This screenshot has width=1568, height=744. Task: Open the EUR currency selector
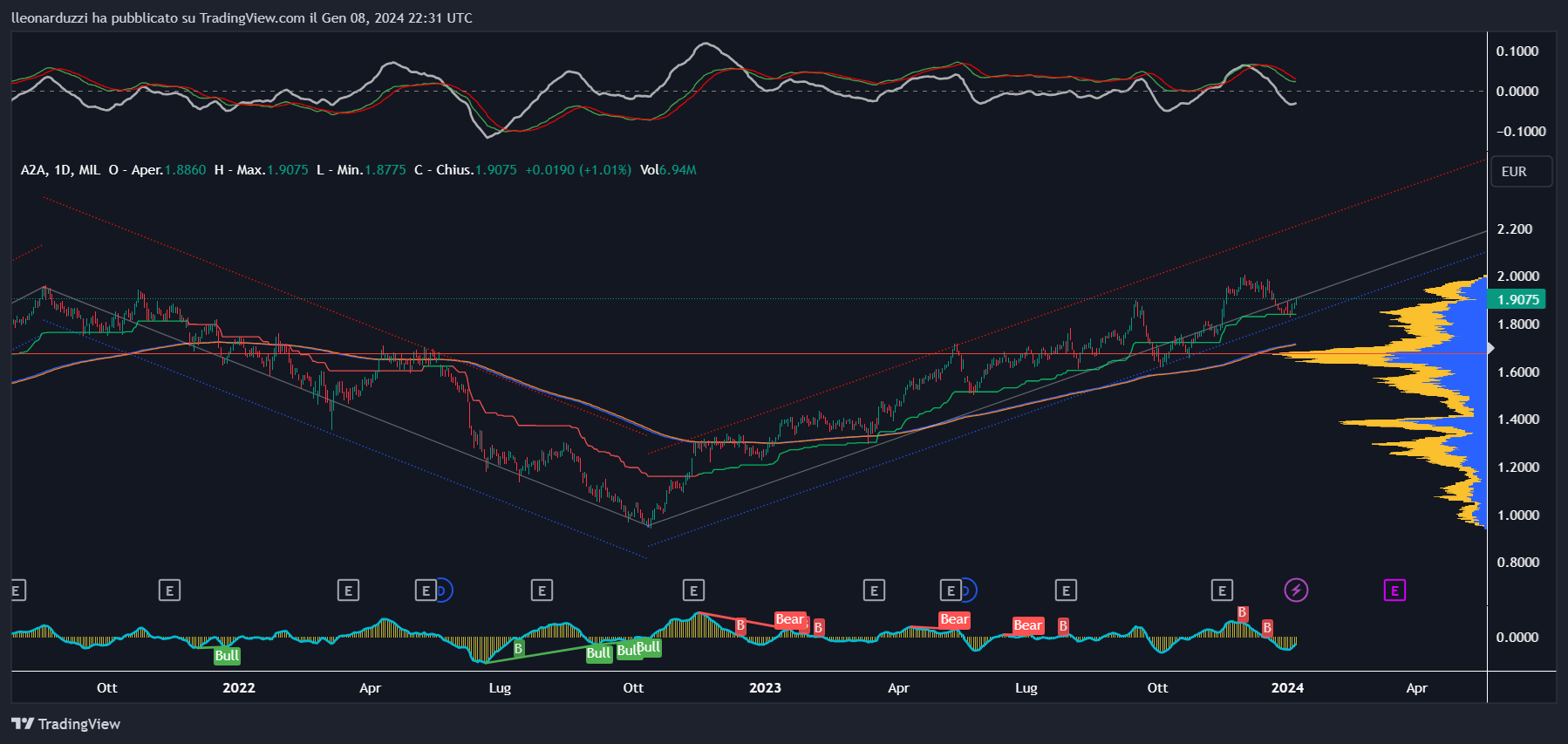pyautogui.click(x=1521, y=171)
